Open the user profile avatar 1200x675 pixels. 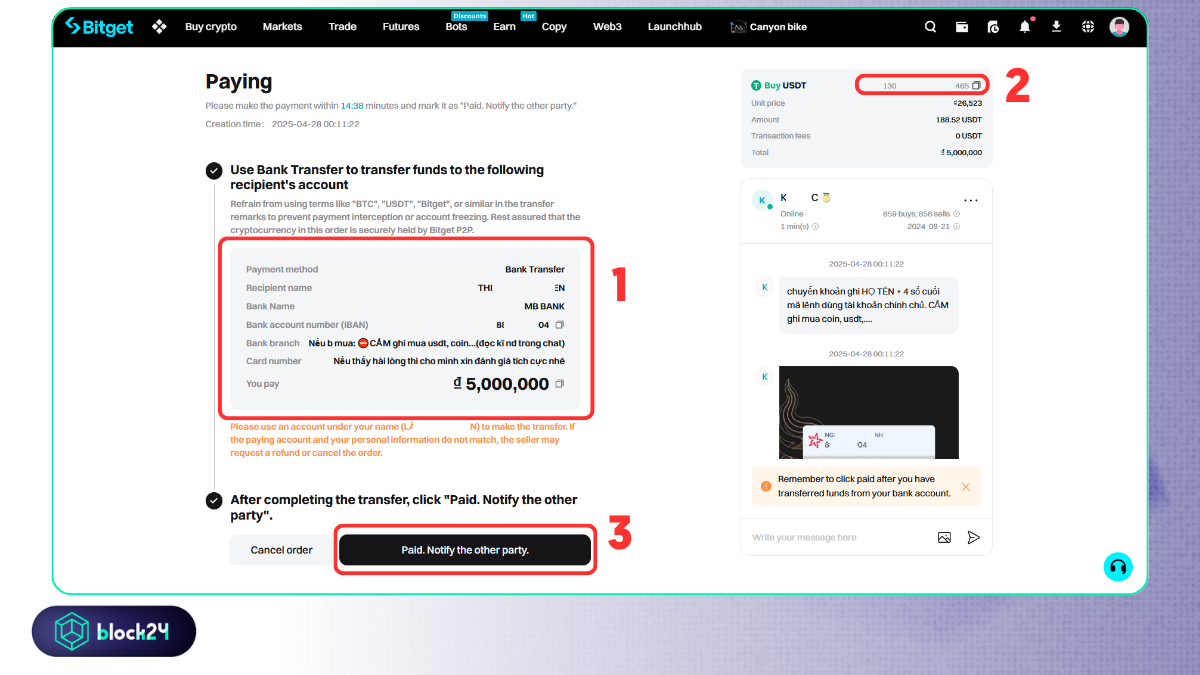(1120, 27)
